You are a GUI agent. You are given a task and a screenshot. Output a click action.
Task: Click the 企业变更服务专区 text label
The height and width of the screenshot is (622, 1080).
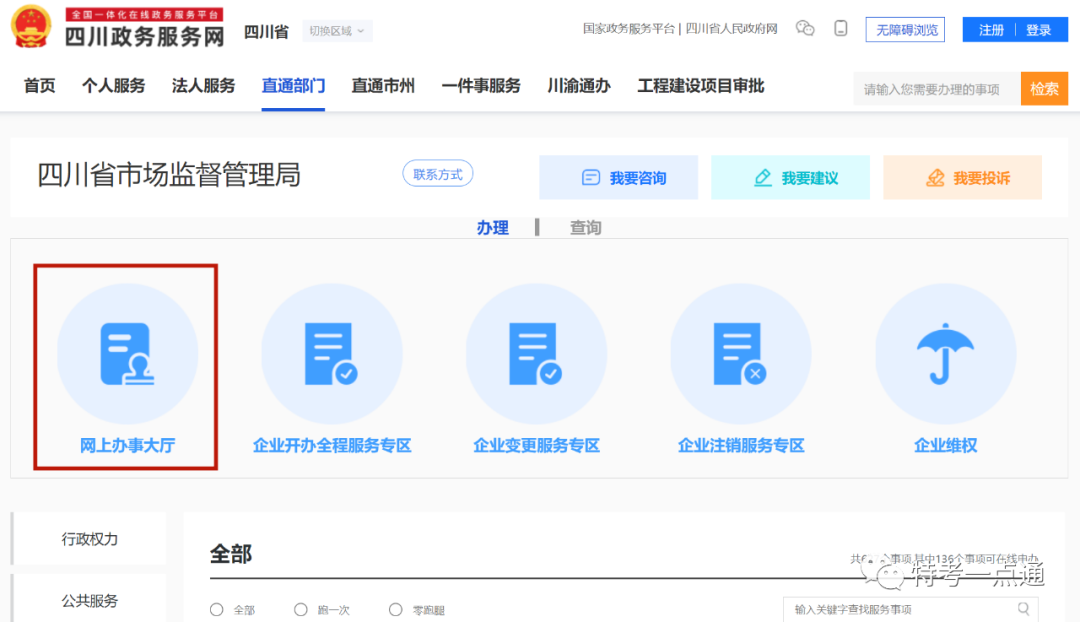click(x=537, y=446)
